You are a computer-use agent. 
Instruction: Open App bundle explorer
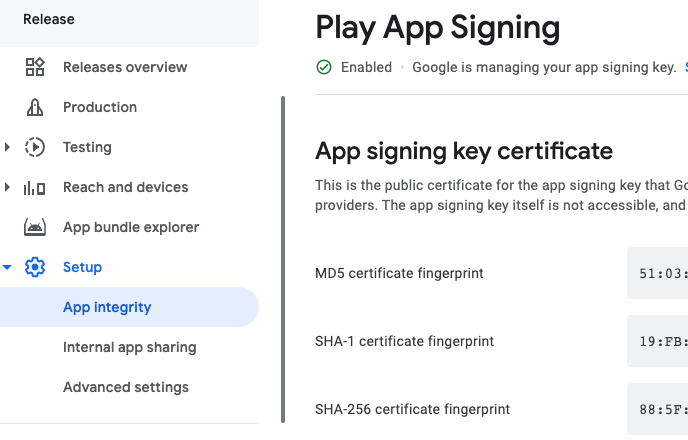click(x=131, y=227)
